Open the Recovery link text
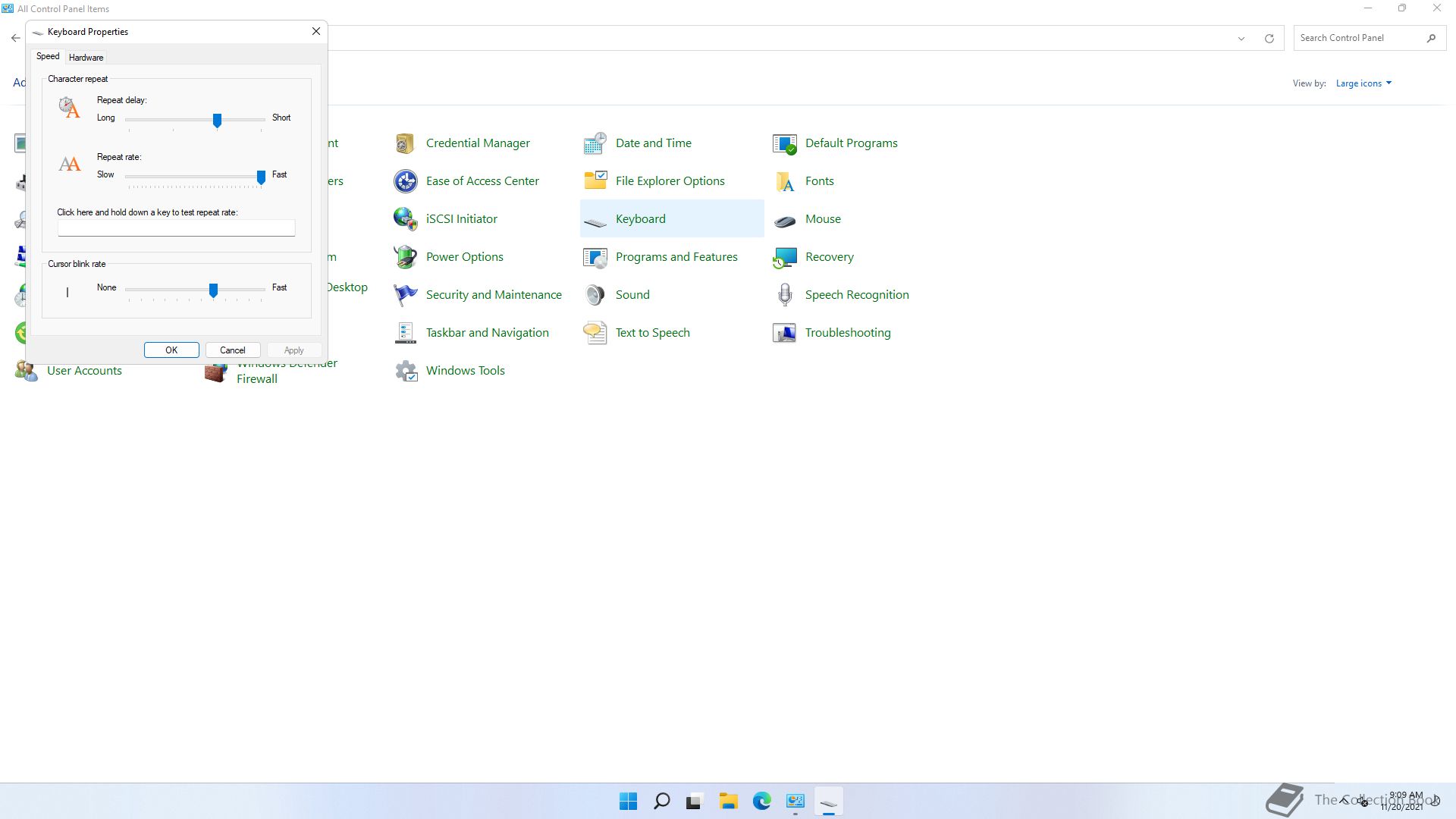Viewport: 1456px width, 819px height. 830,257
